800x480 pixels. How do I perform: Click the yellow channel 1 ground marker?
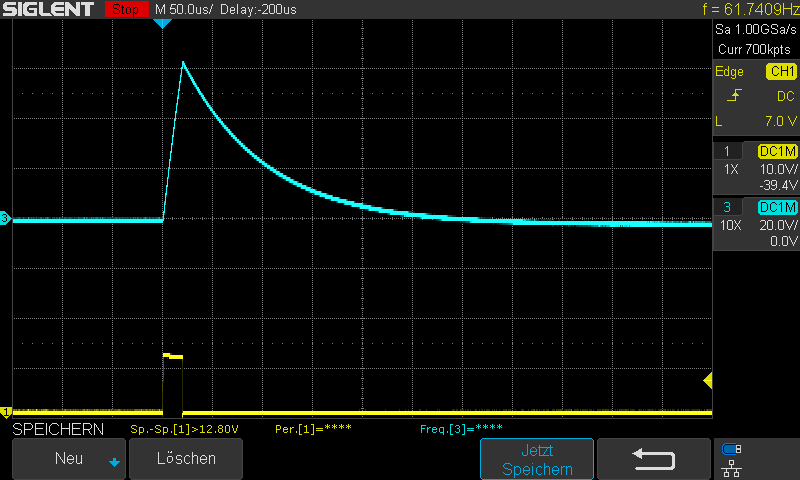(x=6, y=412)
